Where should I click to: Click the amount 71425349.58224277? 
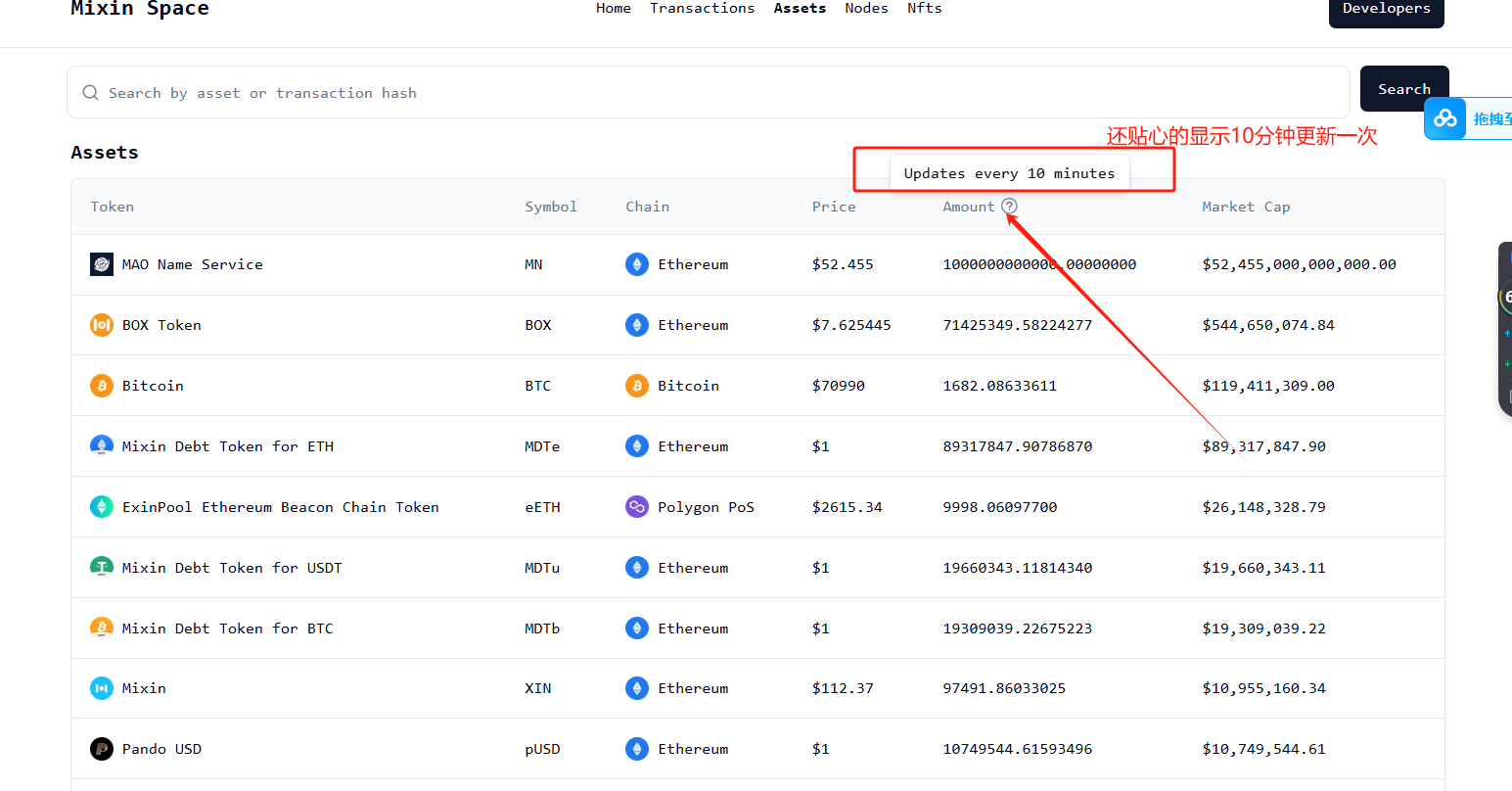1018,325
